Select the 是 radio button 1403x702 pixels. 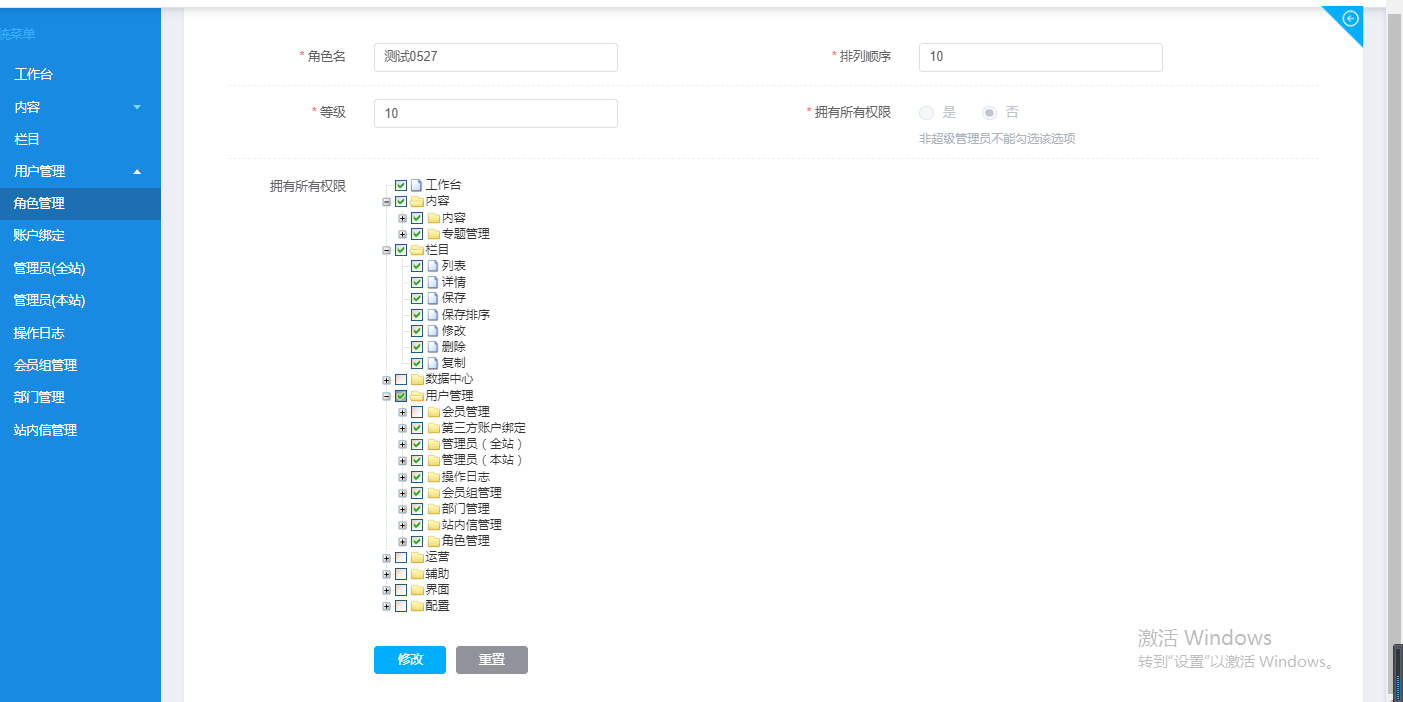[x=926, y=113]
